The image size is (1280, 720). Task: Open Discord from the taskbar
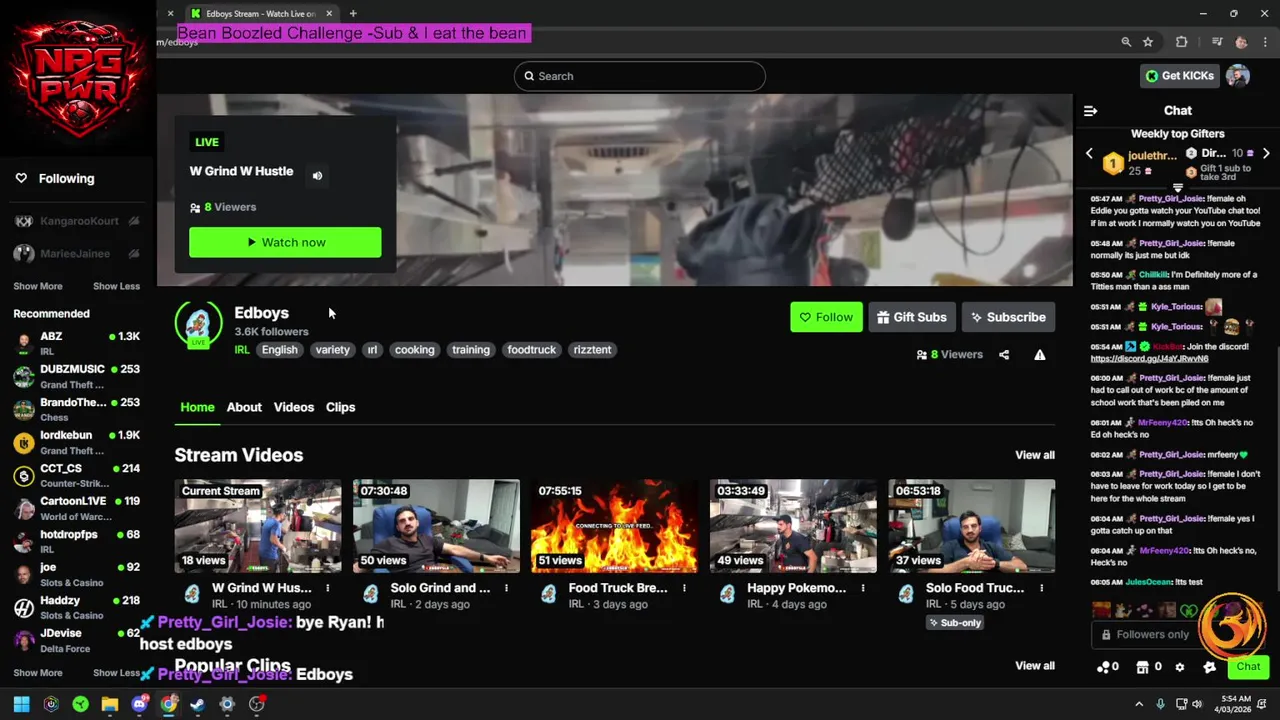pyautogui.click(x=139, y=704)
